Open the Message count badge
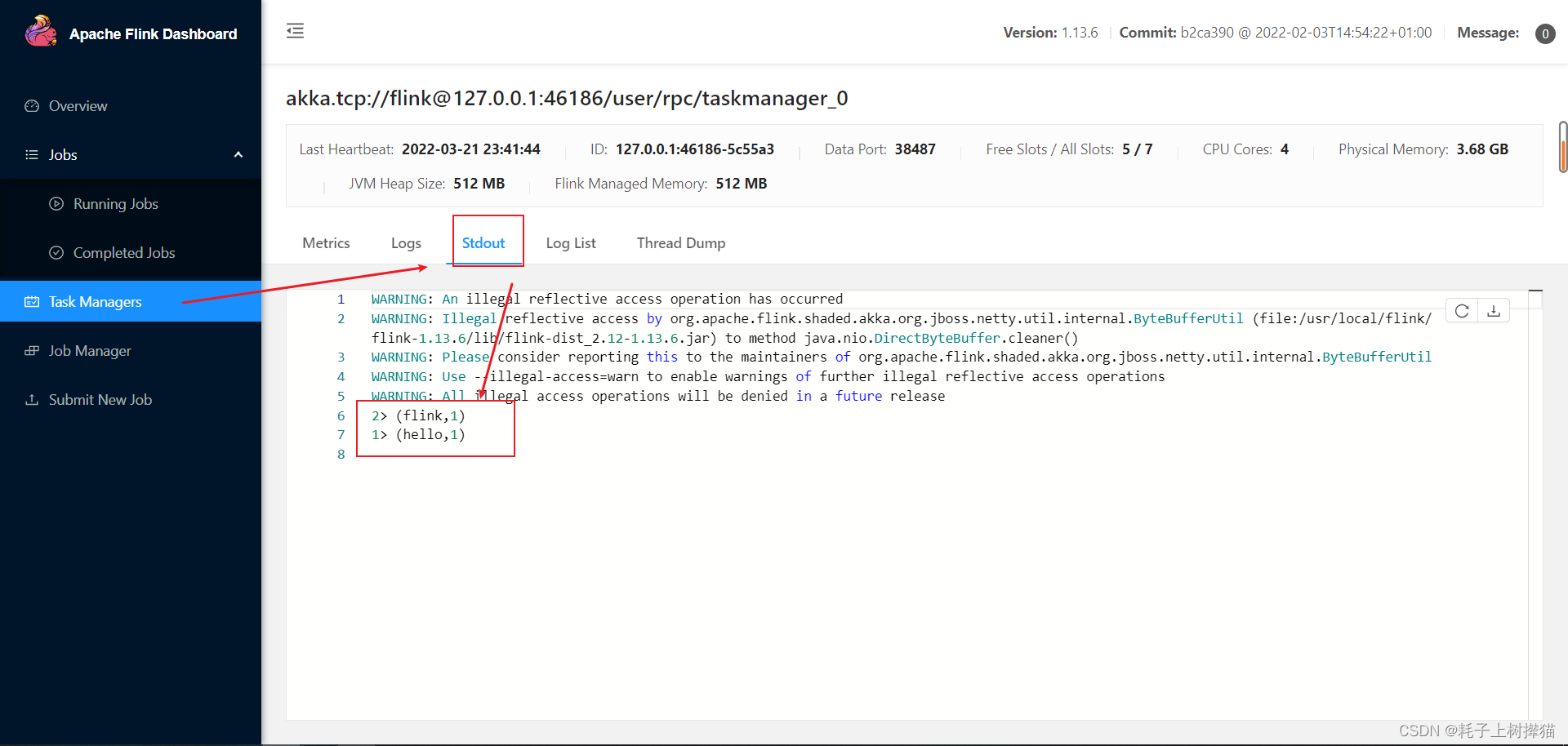 tap(1545, 33)
